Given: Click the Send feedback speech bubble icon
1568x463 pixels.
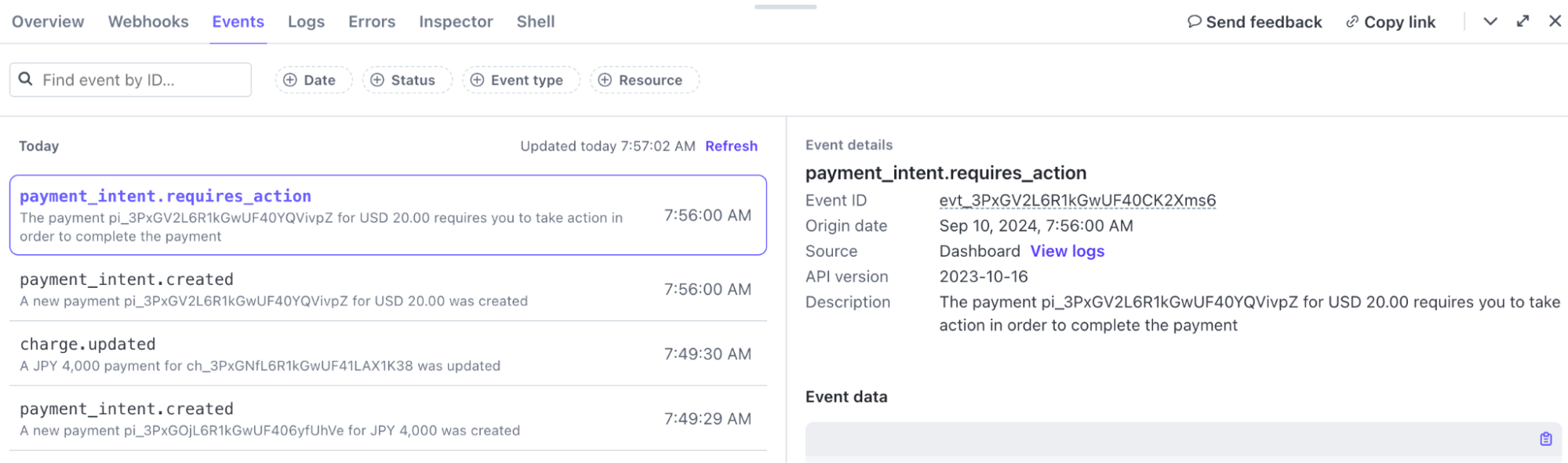Looking at the screenshot, I should [x=1194, y=22].
